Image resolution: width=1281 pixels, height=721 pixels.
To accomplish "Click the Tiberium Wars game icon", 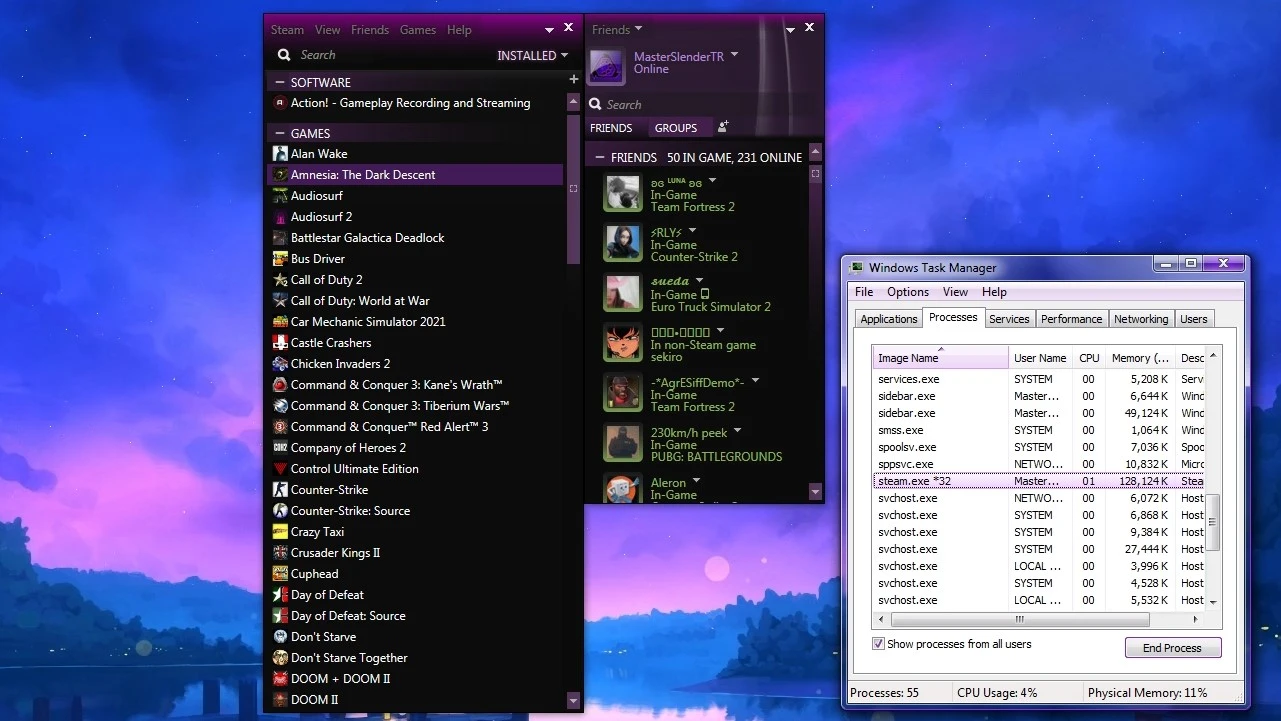I will click(x=280, y=406).
